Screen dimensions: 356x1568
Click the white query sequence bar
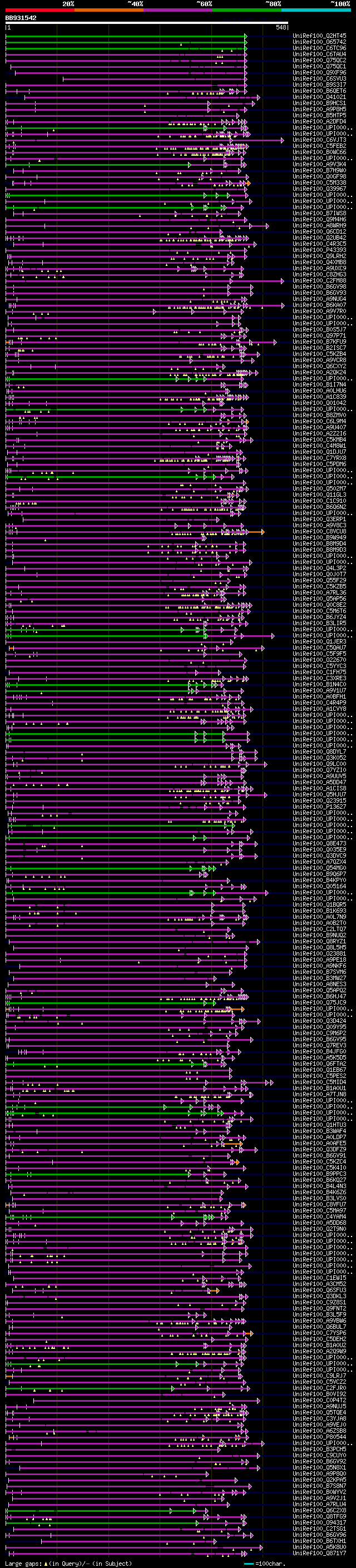[147, 22]
